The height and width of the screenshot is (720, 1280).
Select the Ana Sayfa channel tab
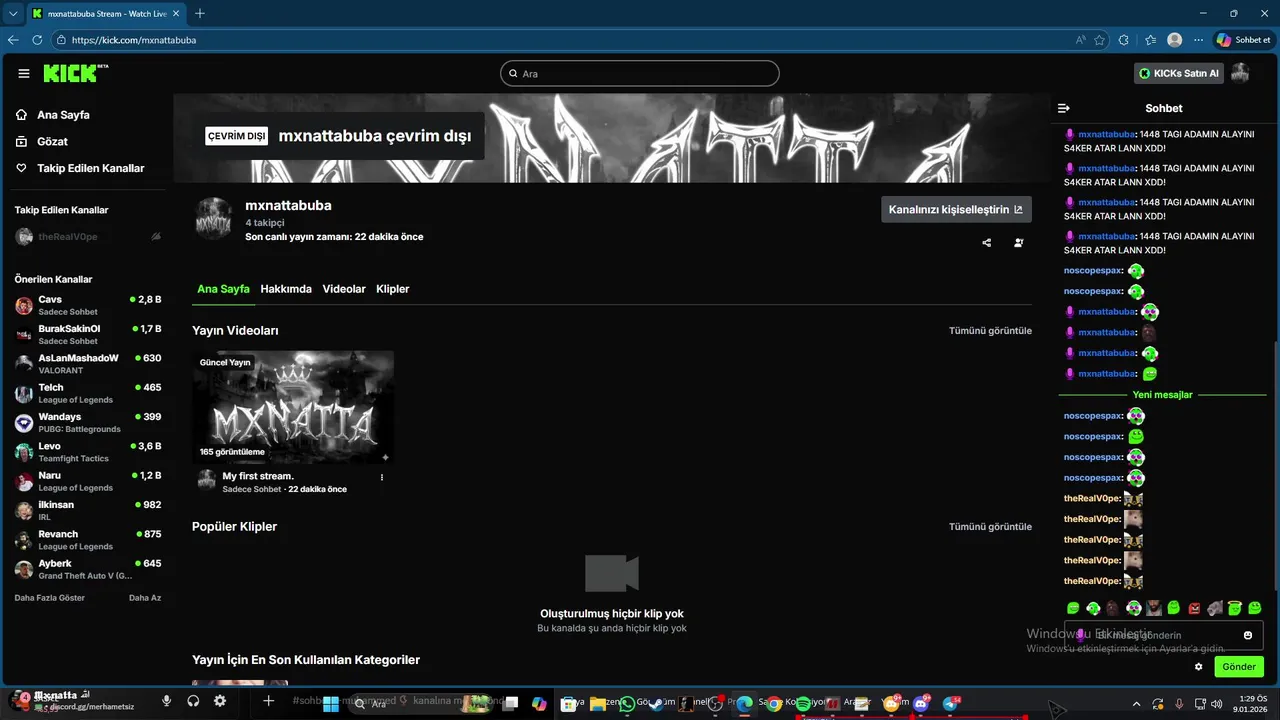(223, 289)
